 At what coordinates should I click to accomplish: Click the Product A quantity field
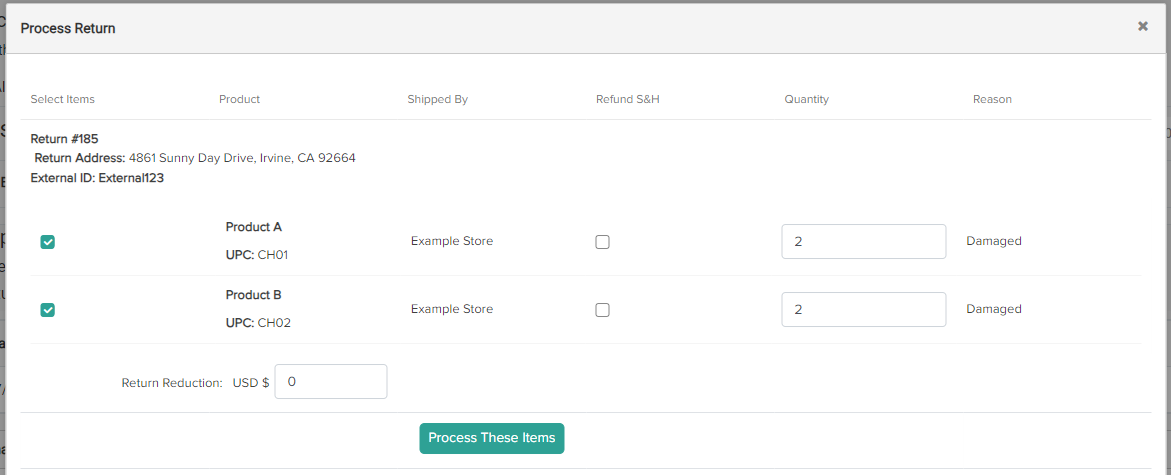pyautogui.click(x=864, y=242)
